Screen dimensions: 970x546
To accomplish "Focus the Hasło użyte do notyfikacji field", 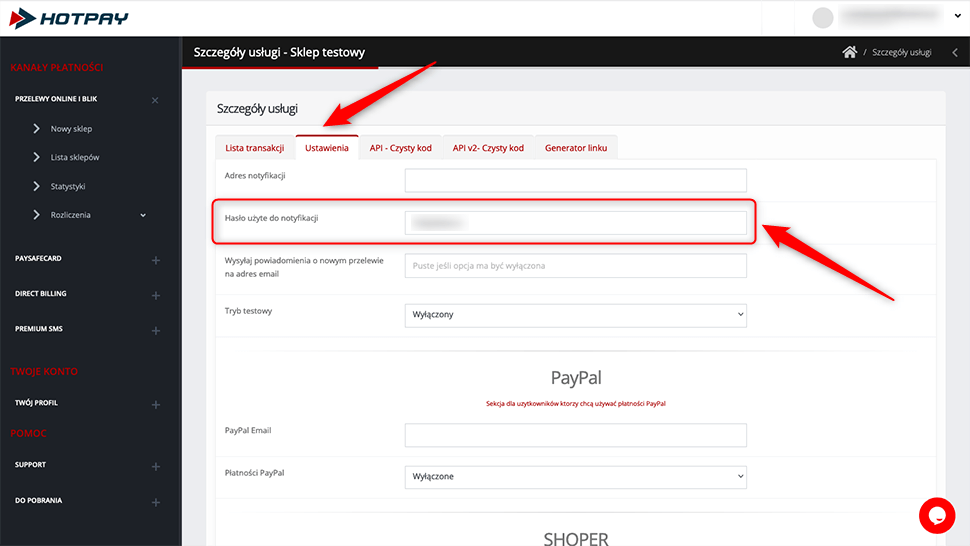I will click(575, 223).
